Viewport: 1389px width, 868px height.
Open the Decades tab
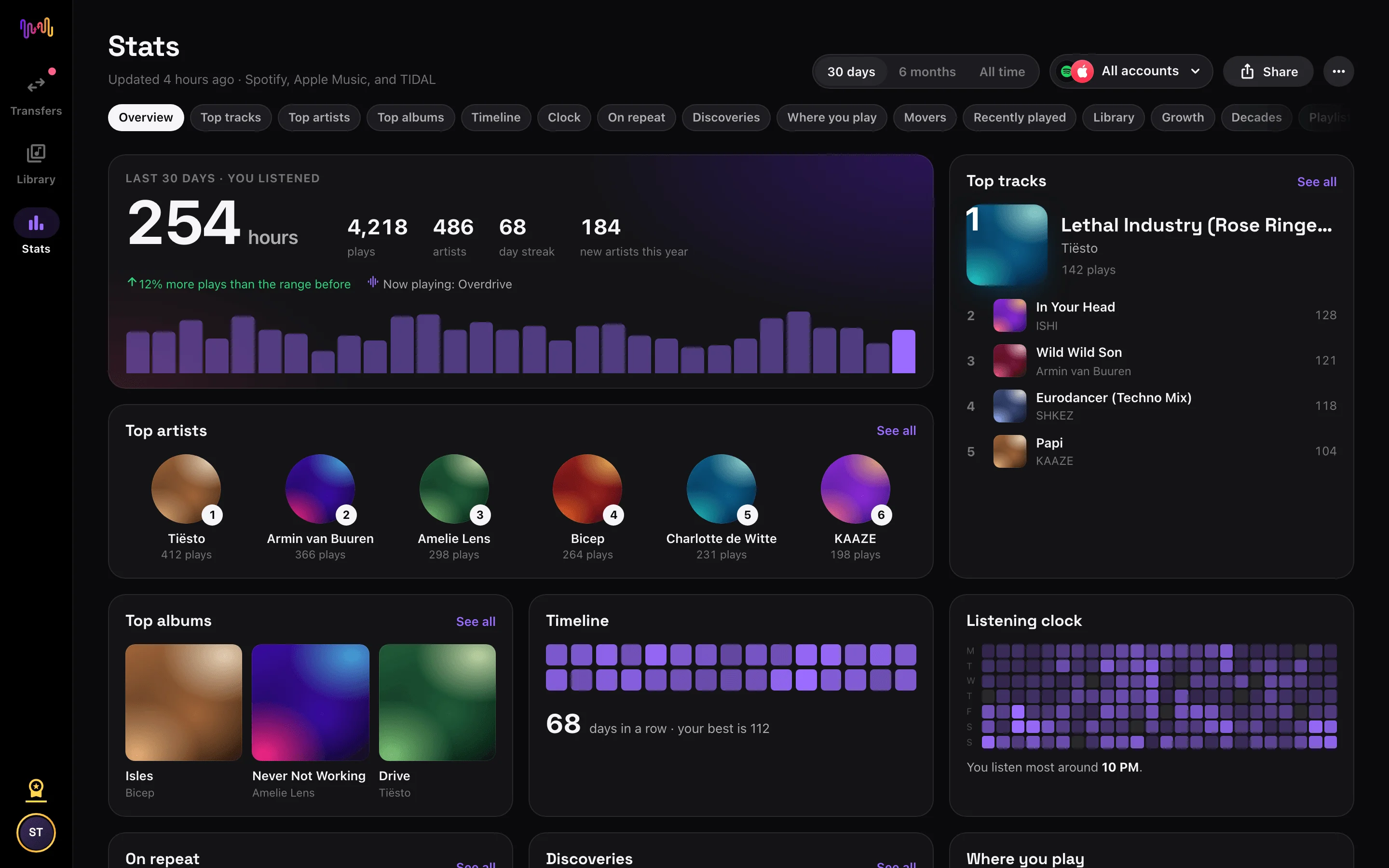tap(1256, 117)
